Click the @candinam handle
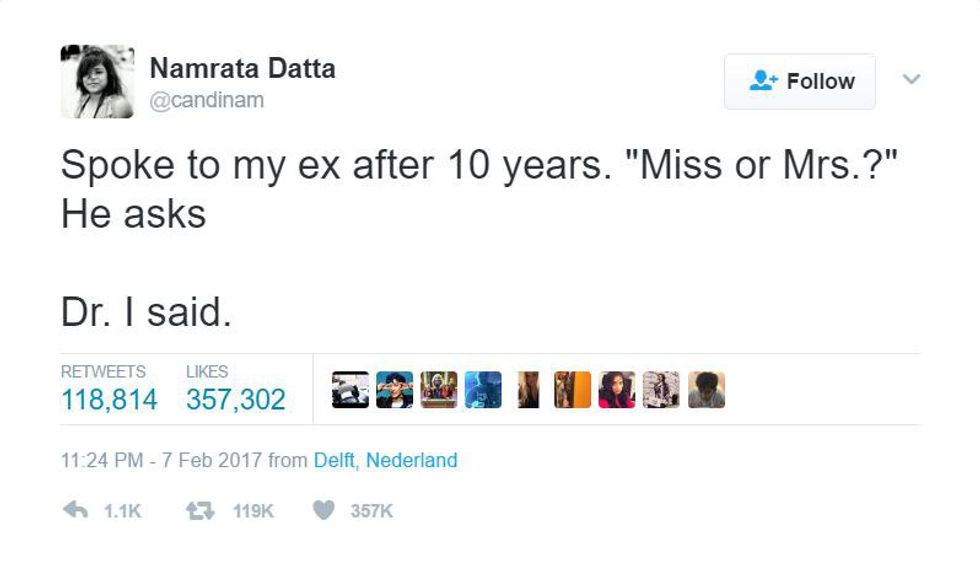Screen dimensions: 980x569 [207, 100]
